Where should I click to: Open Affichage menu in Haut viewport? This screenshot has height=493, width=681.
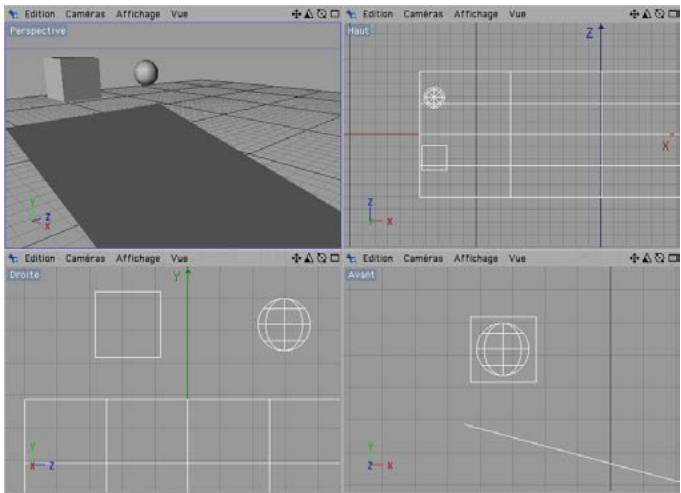(476, 14)
